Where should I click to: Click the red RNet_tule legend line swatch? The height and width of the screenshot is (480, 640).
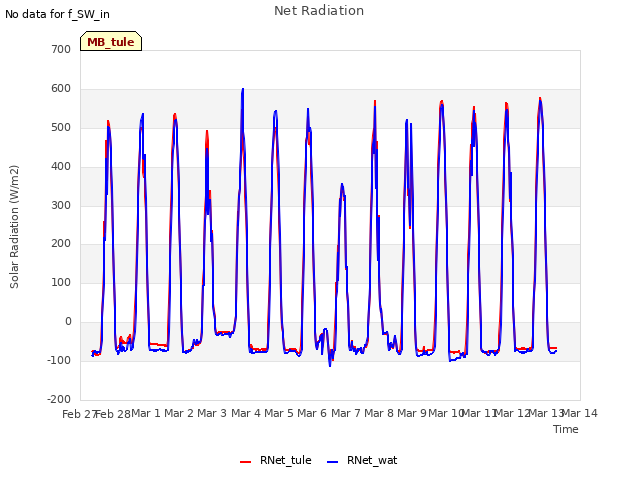245,462
